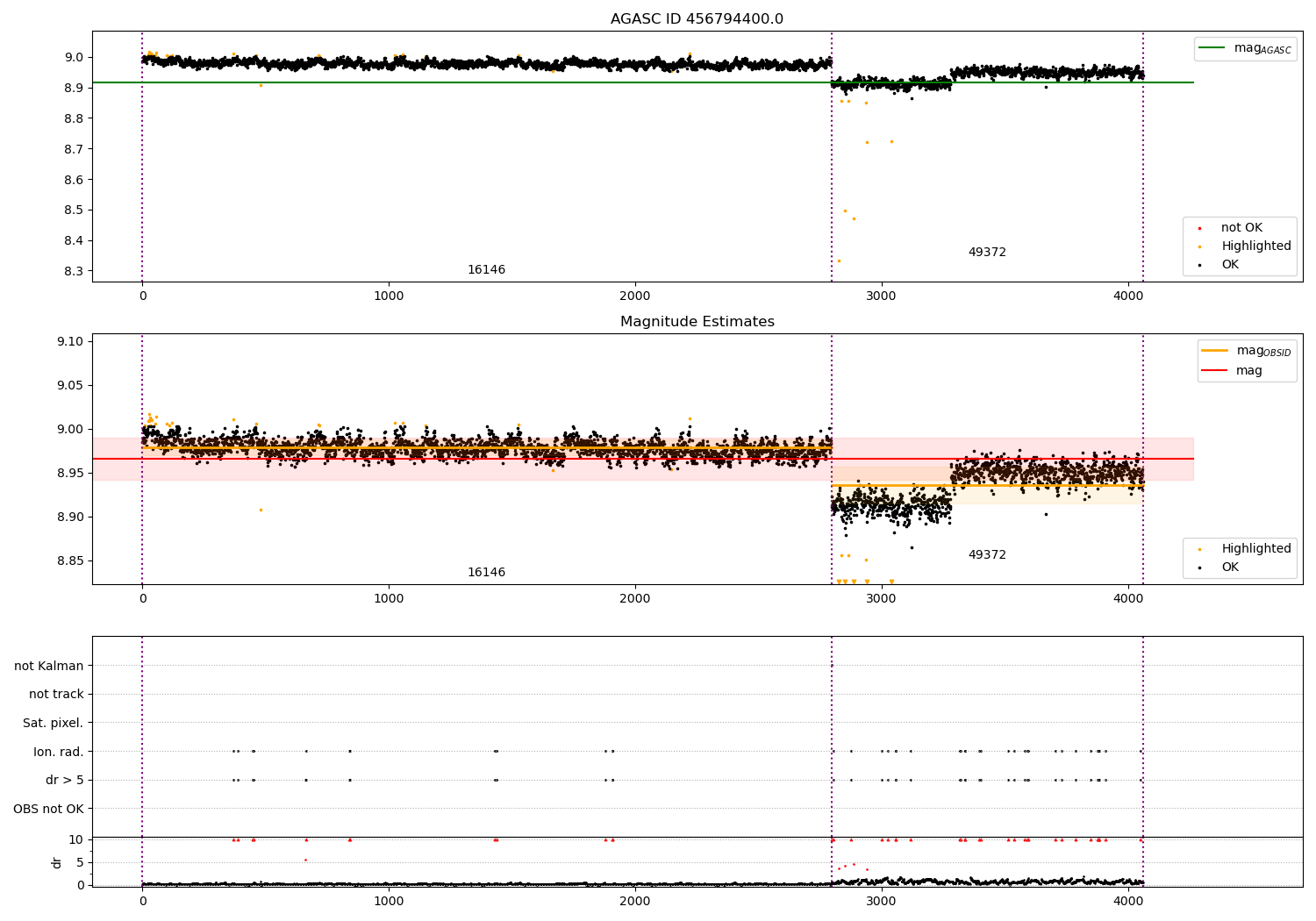Click "OK" legend entry in middle plot

[1219, 568]
